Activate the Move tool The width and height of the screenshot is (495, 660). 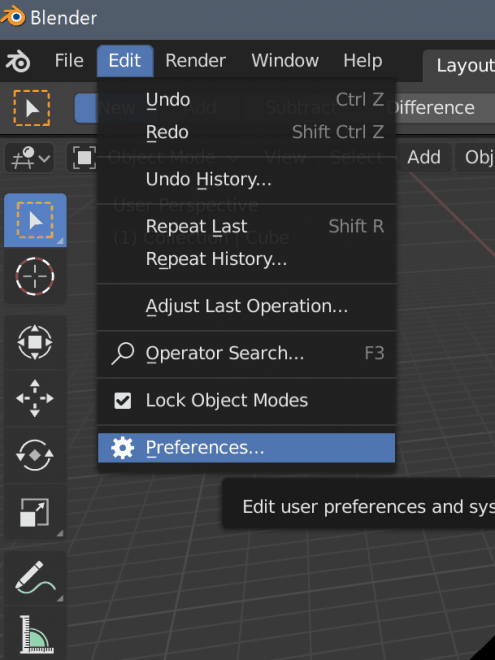35,398
